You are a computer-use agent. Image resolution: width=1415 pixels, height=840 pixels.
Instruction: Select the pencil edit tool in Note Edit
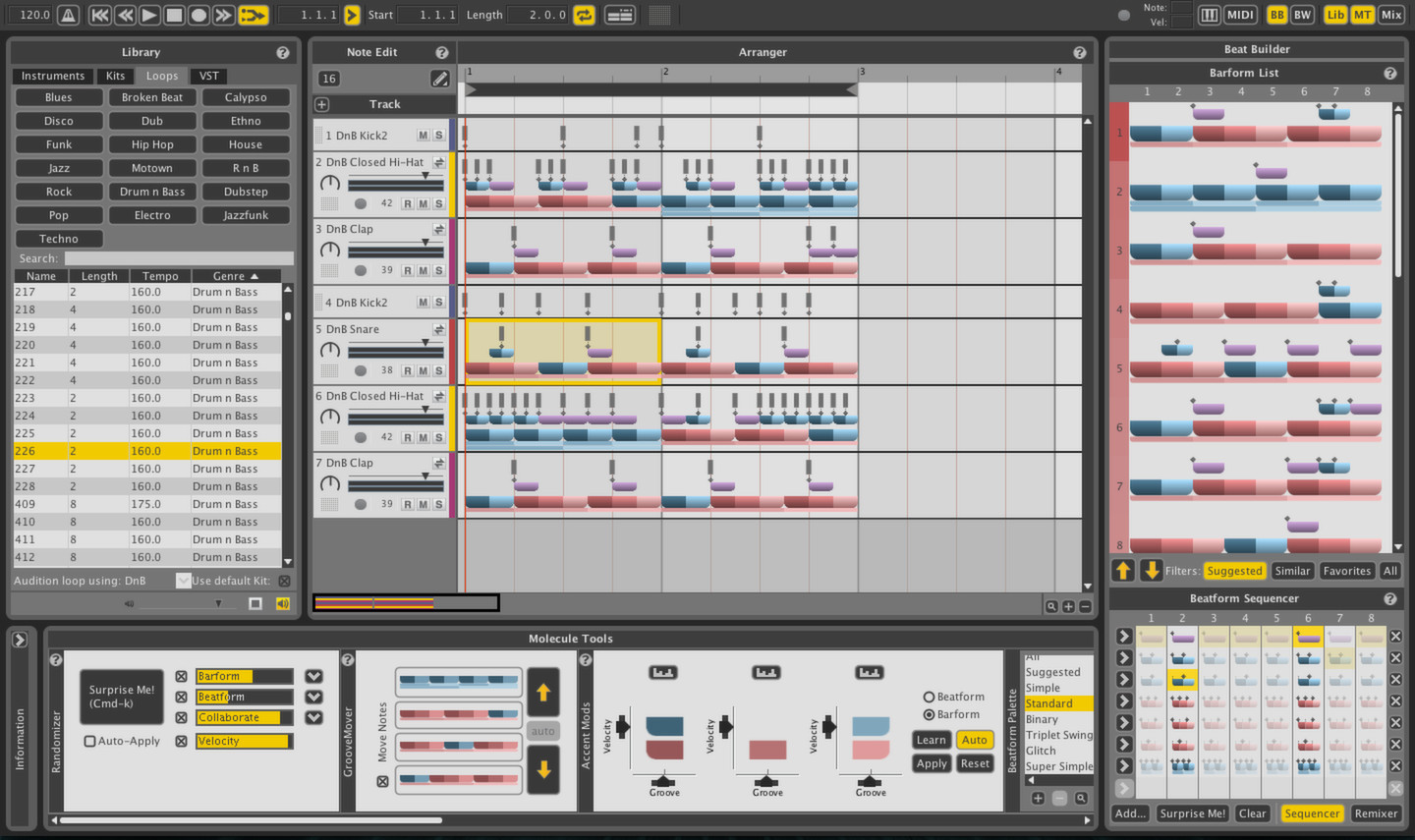click(440, 79)
